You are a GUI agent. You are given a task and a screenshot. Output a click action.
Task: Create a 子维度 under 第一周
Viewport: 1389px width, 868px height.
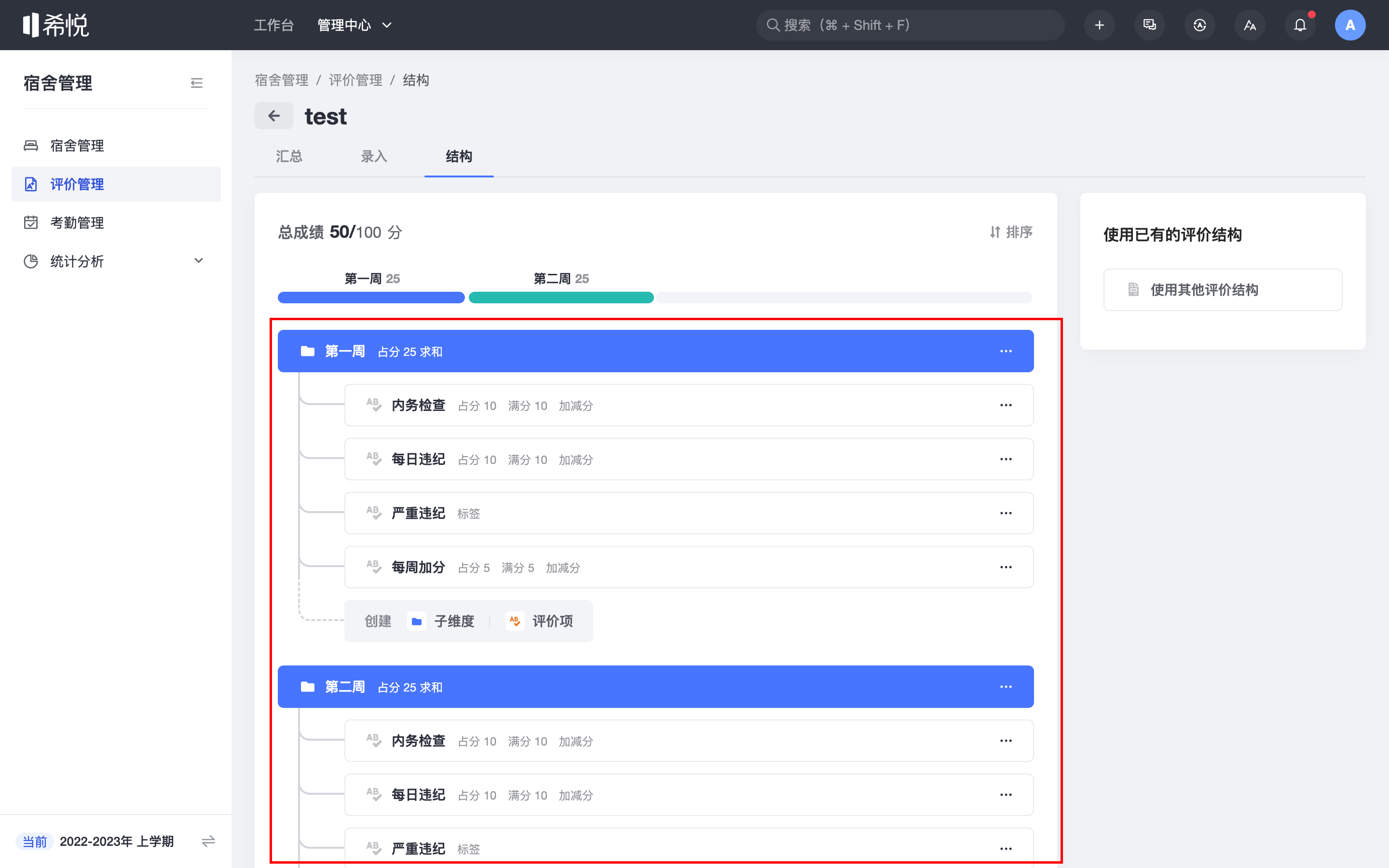pos(441,621)
